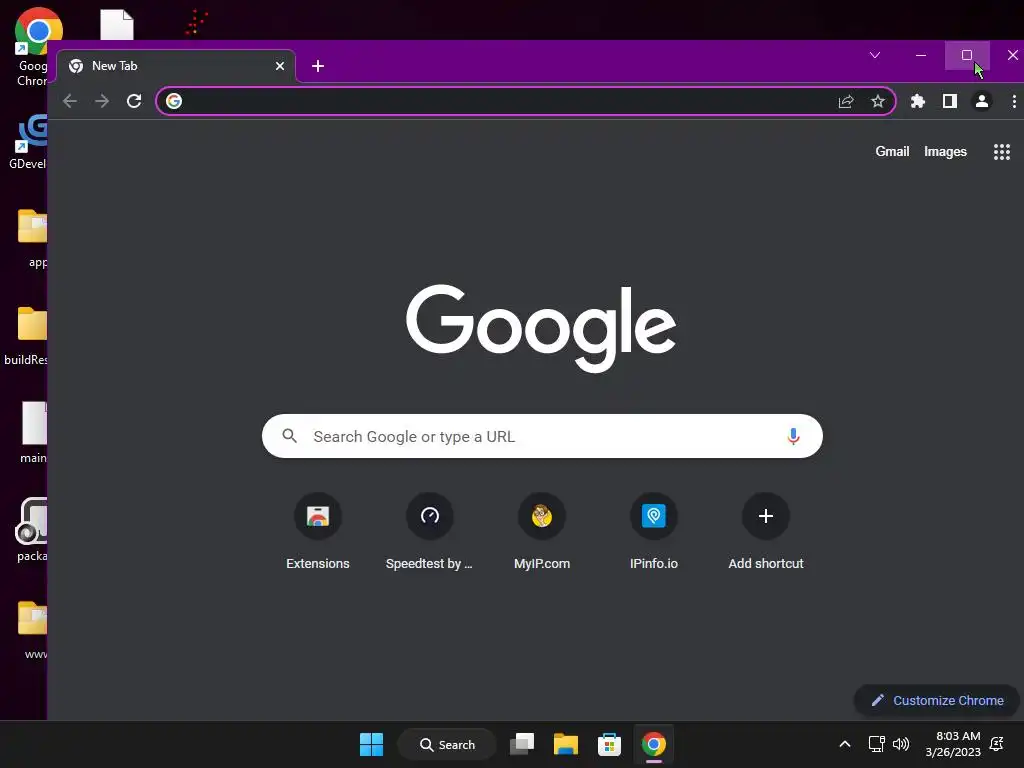Minimize the Chrome window

[x=921, y=55]
